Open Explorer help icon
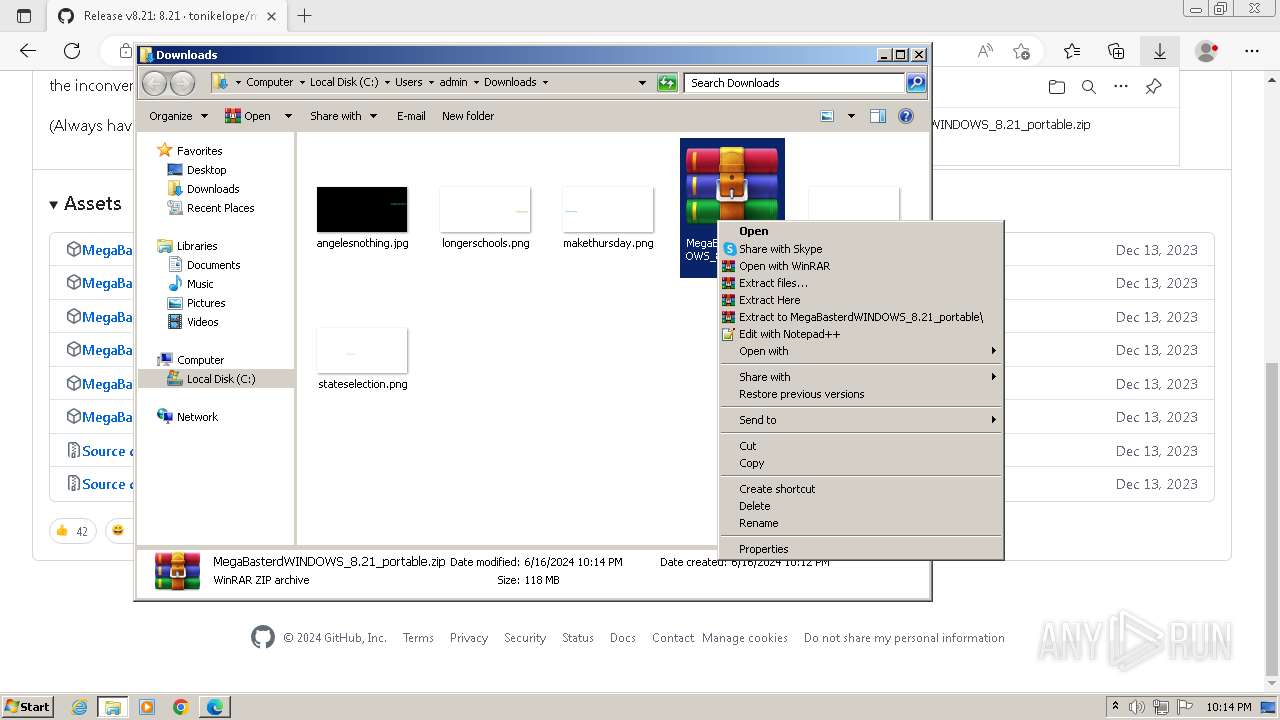 pyautogui.click(x=906, y=116)
